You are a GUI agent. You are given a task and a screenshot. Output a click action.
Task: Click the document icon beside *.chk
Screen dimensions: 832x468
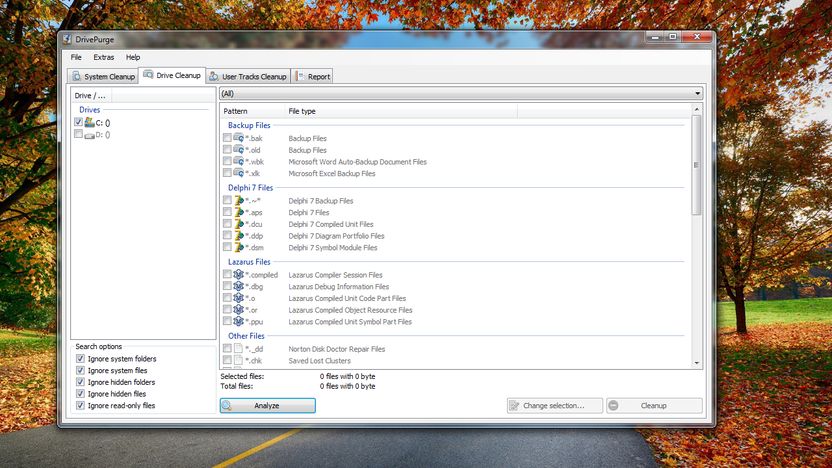click(x=238, y=360)
